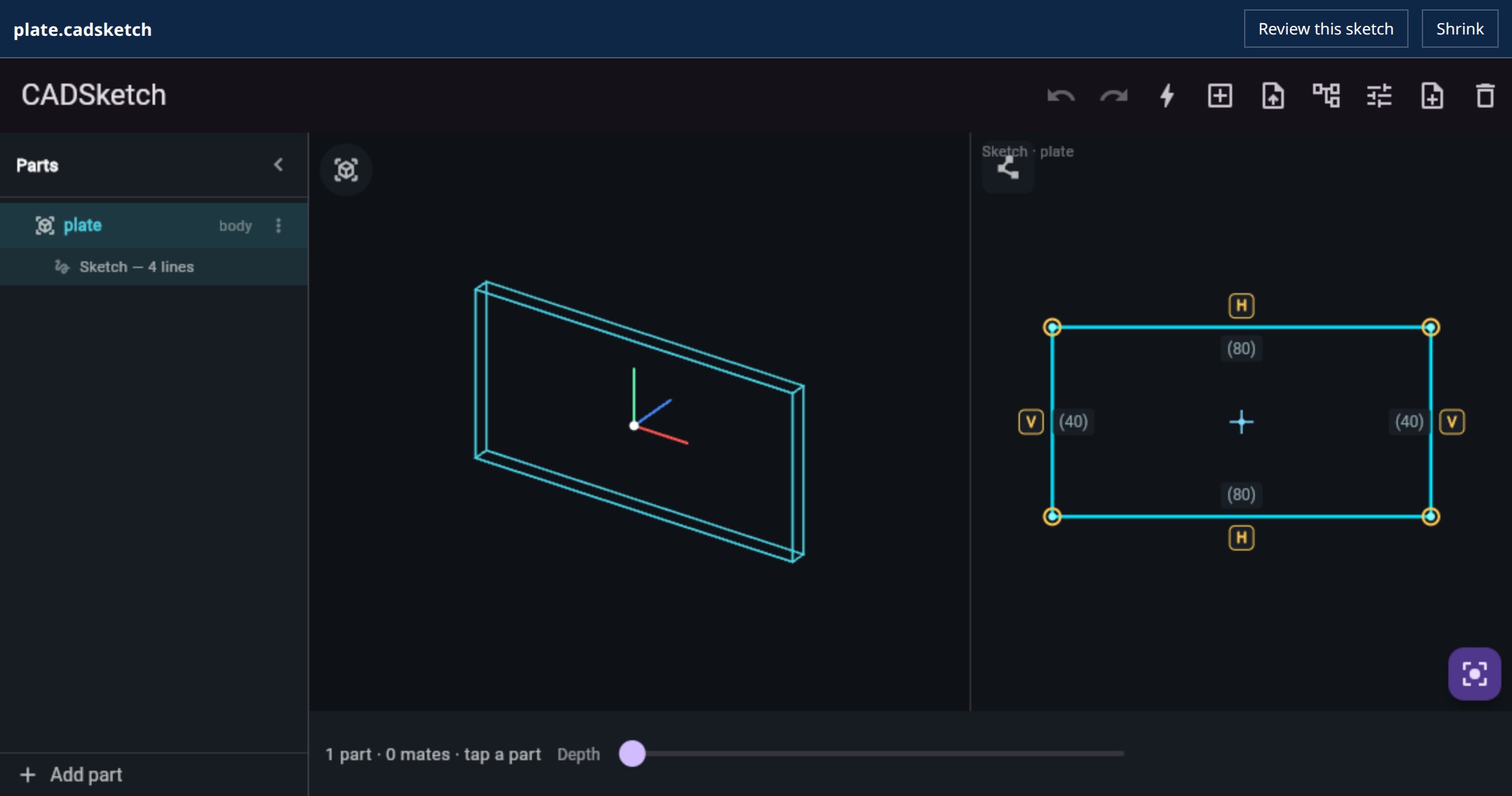
Task: Select the bottom-left sketch vertex point
Action: click(x=1052, y=516)
